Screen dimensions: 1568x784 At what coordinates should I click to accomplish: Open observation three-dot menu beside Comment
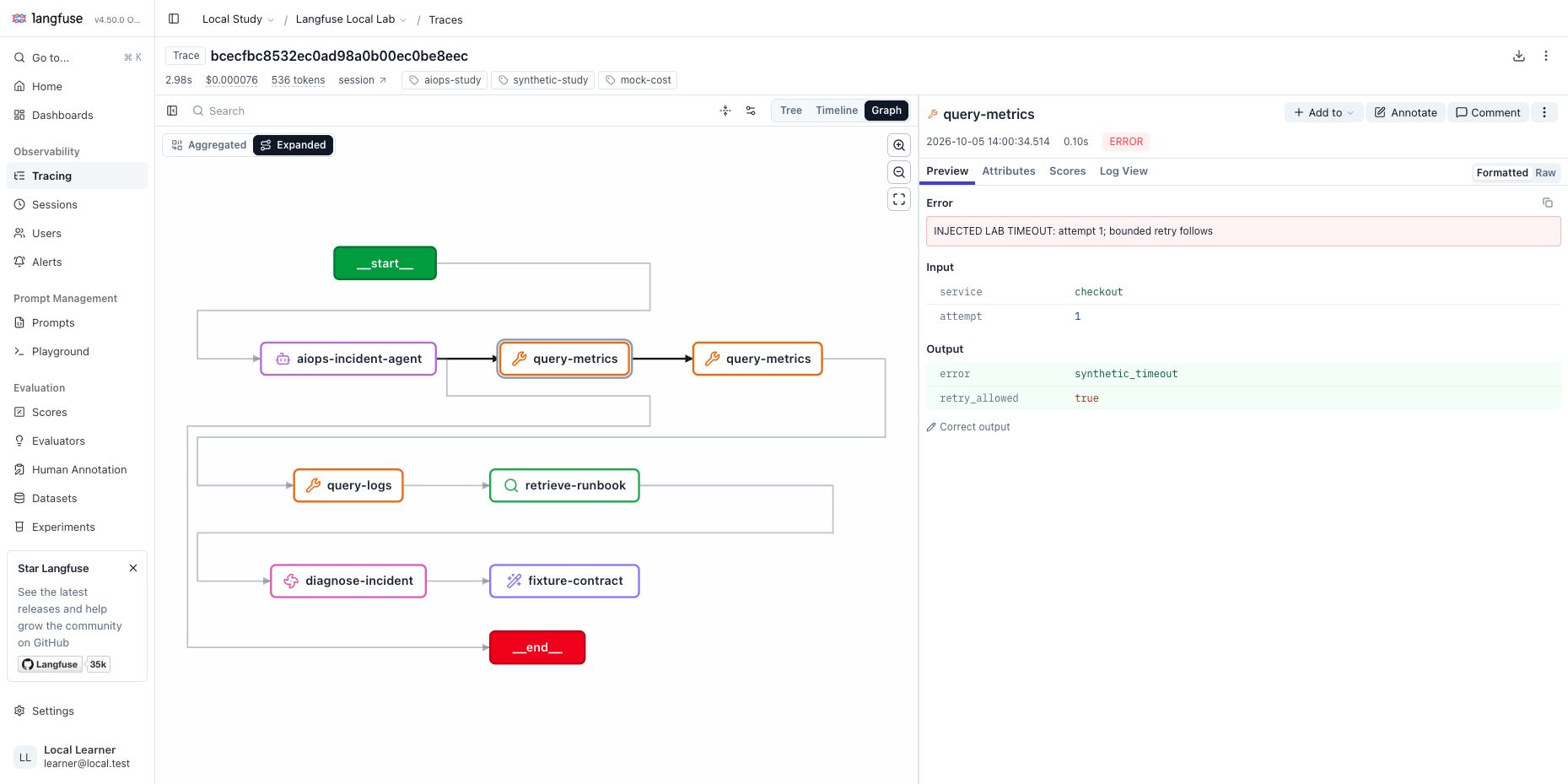1544,112
